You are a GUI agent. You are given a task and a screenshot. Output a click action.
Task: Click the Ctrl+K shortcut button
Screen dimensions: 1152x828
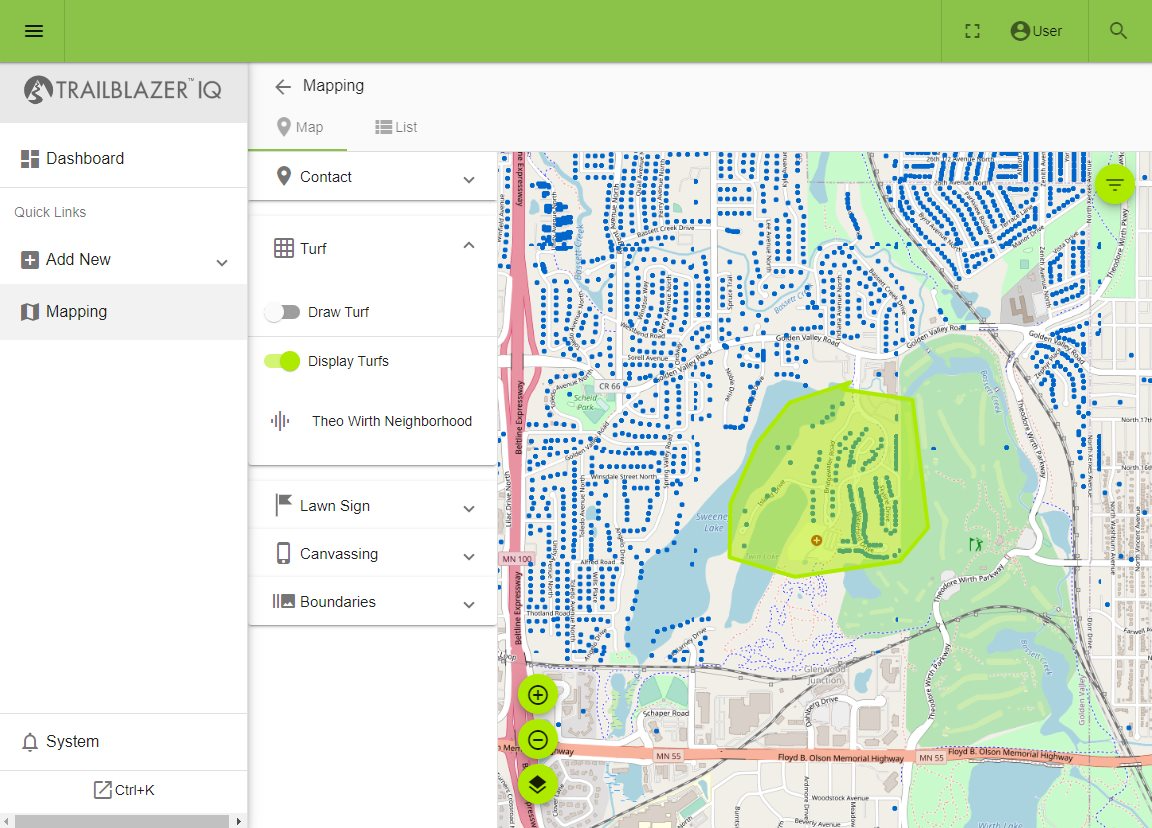click(124, 789)
